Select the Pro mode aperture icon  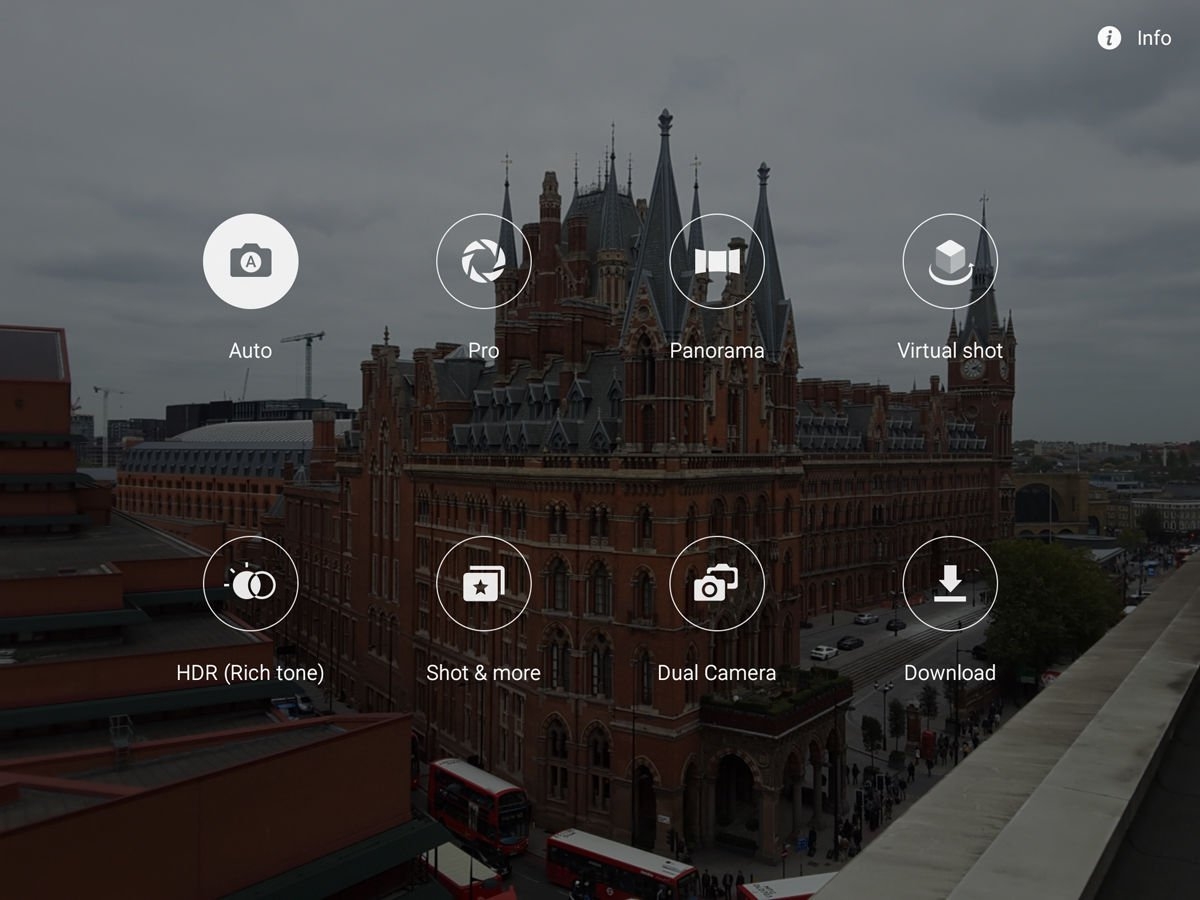coord(484,260)
